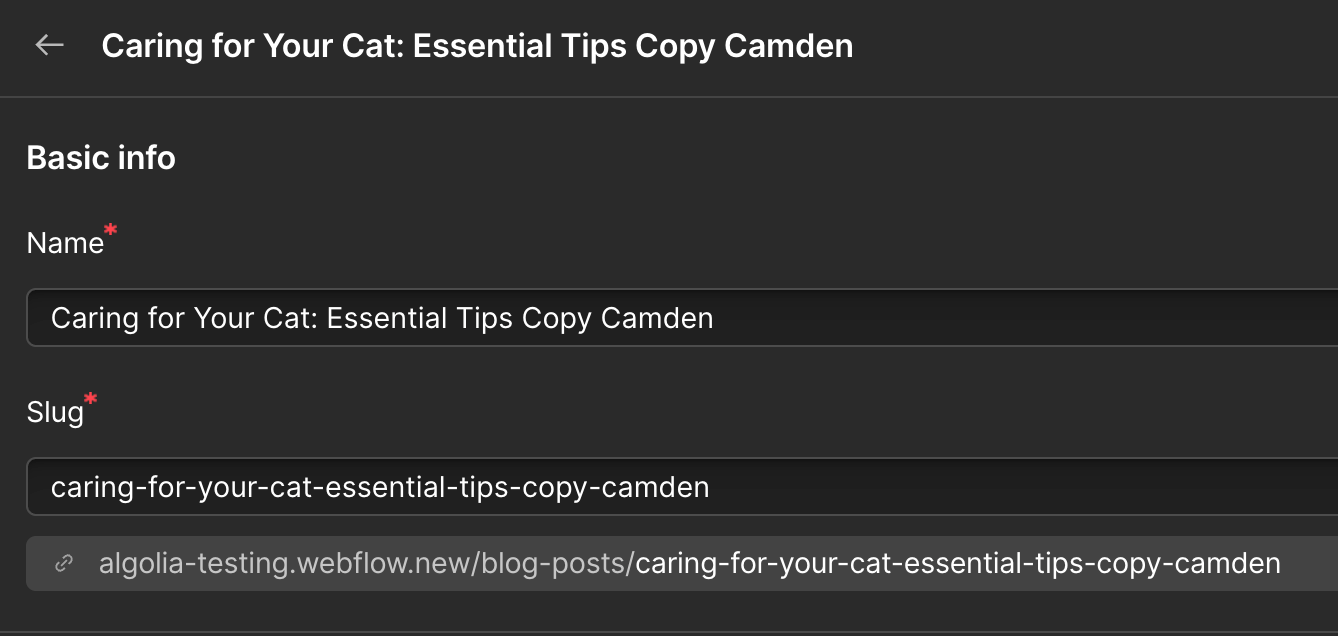Click the Slug field label
This screenshot has height=636, width=1338.
[x=55, y=412]
